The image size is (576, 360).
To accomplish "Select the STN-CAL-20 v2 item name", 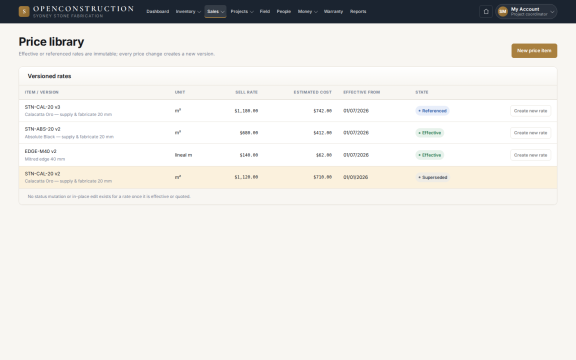I will pyautogui.click(x=42, y=174).
